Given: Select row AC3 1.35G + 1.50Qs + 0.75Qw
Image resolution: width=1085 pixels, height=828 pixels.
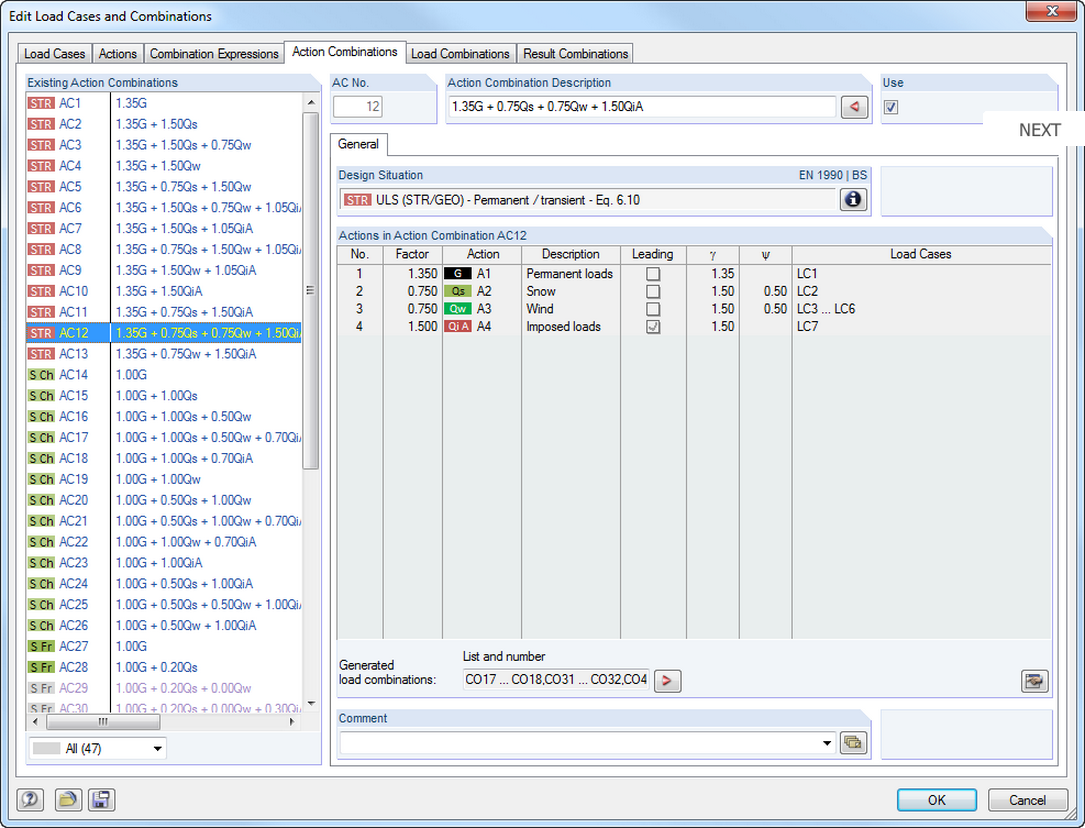Looking at the screenshot, I should point(164,145).
